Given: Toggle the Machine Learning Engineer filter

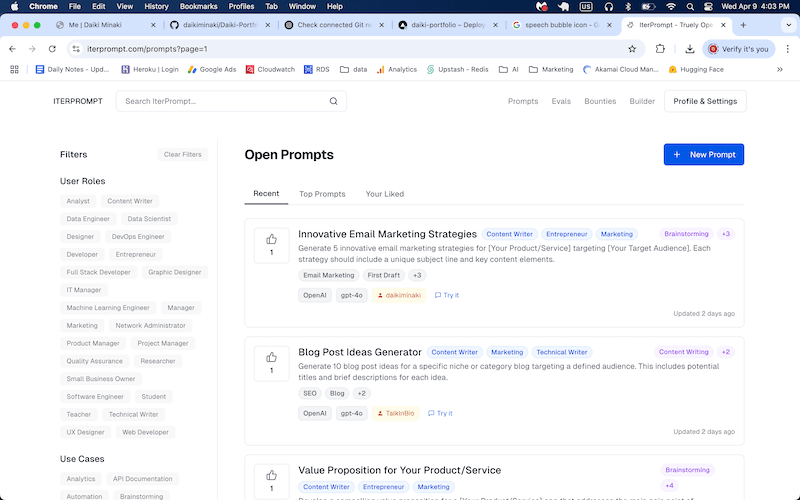Looking at the screenshot, I should [108, 308].
